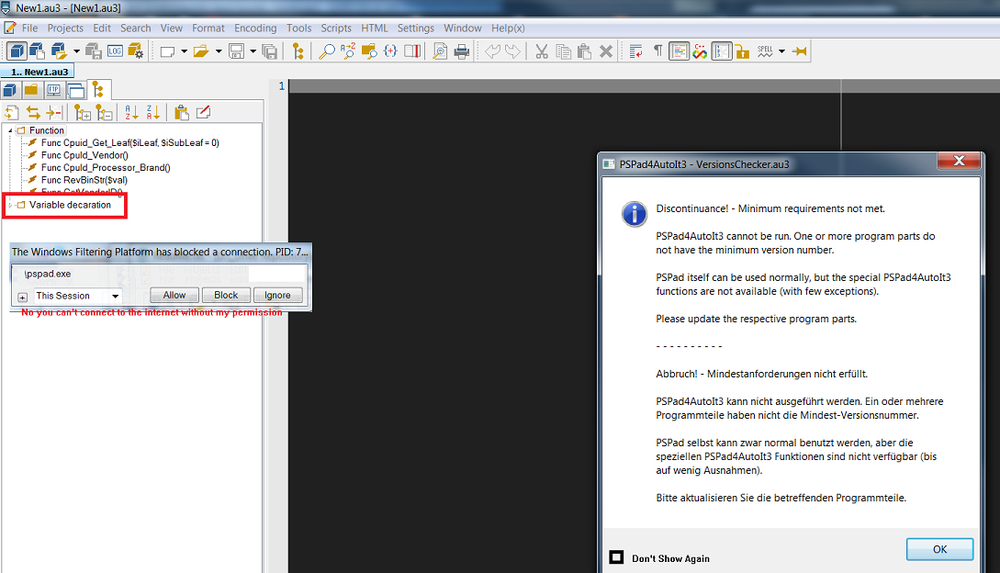Screen dimensions: 1000x573
Task: Open the new file dropdown arrow
Action: 184,52
